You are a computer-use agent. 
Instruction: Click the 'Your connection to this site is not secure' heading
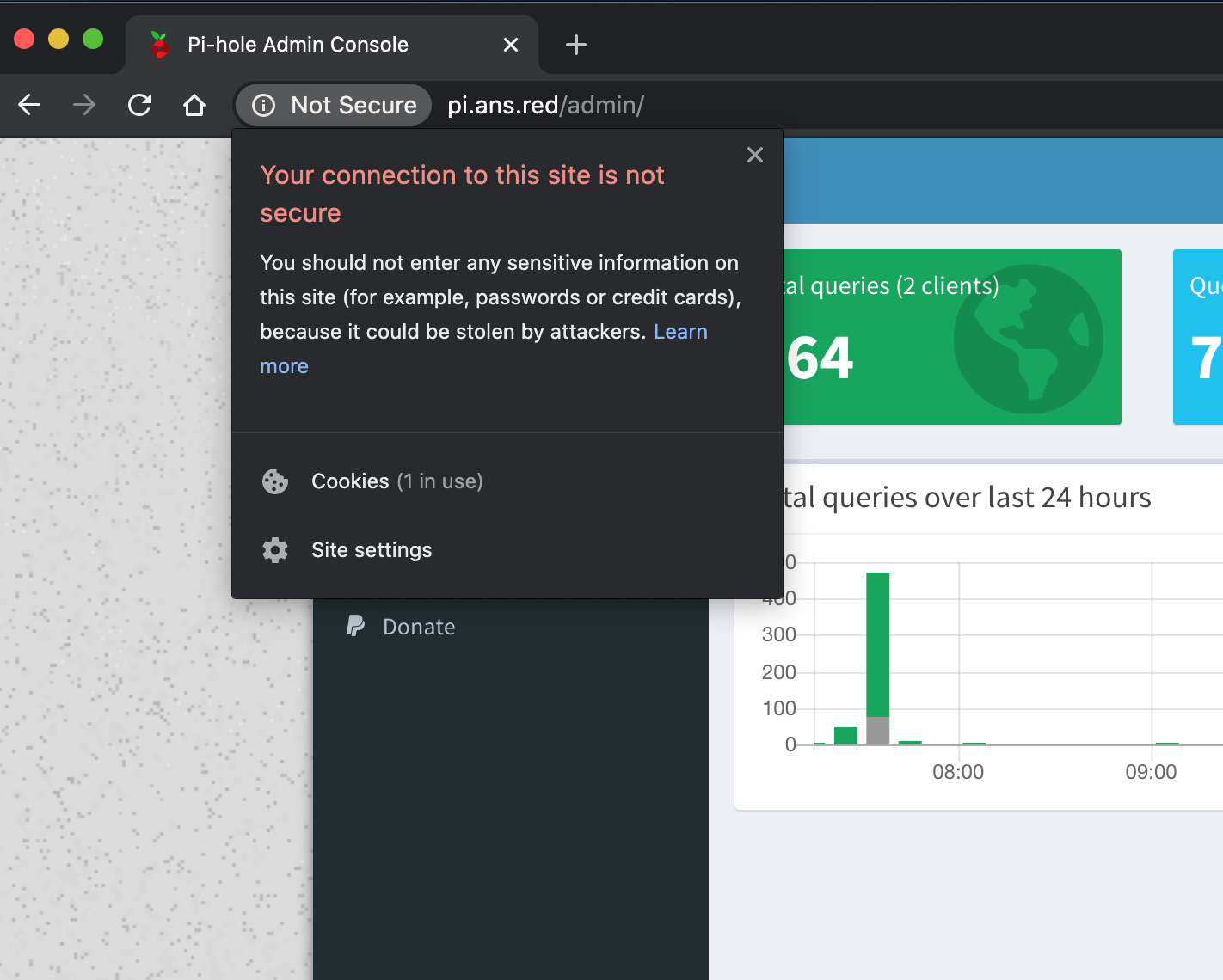pyautogui.click(x=462, y=193)
